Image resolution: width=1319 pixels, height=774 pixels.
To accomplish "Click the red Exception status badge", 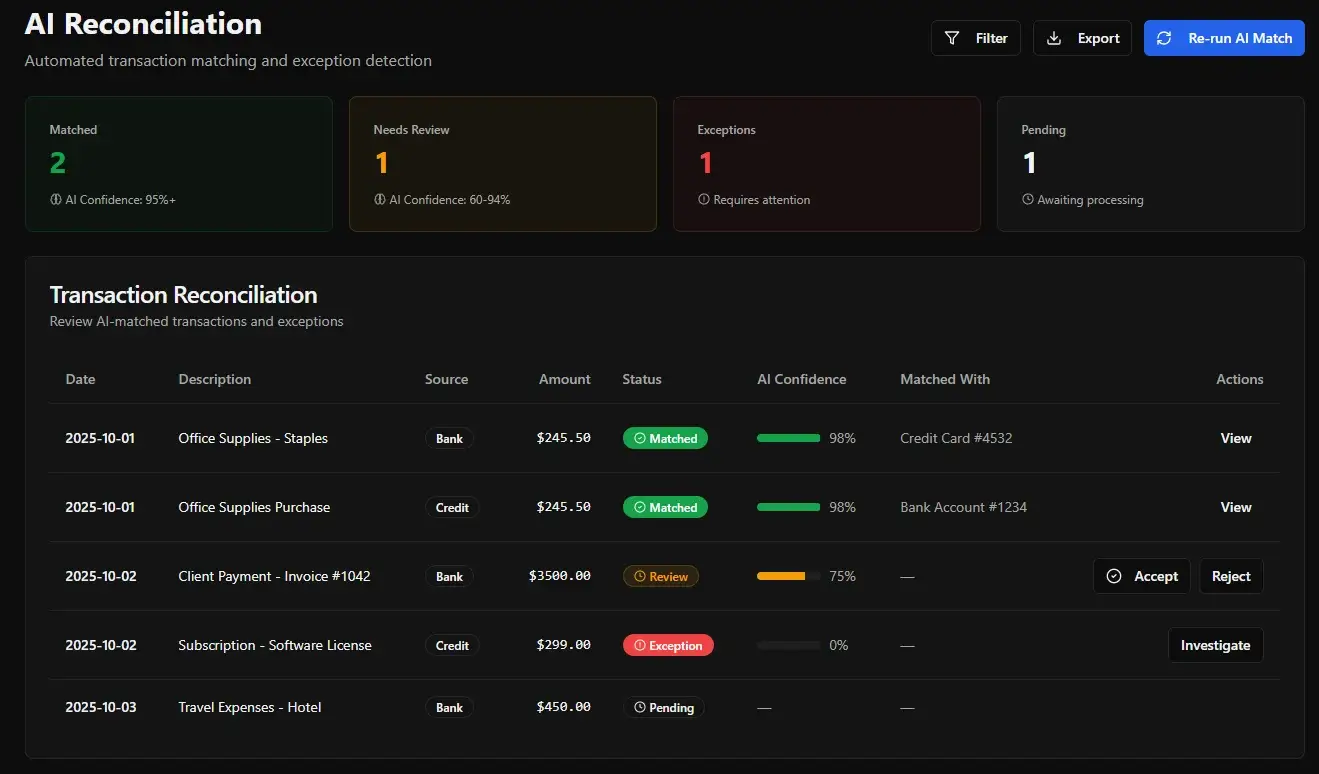I will 668,645.
